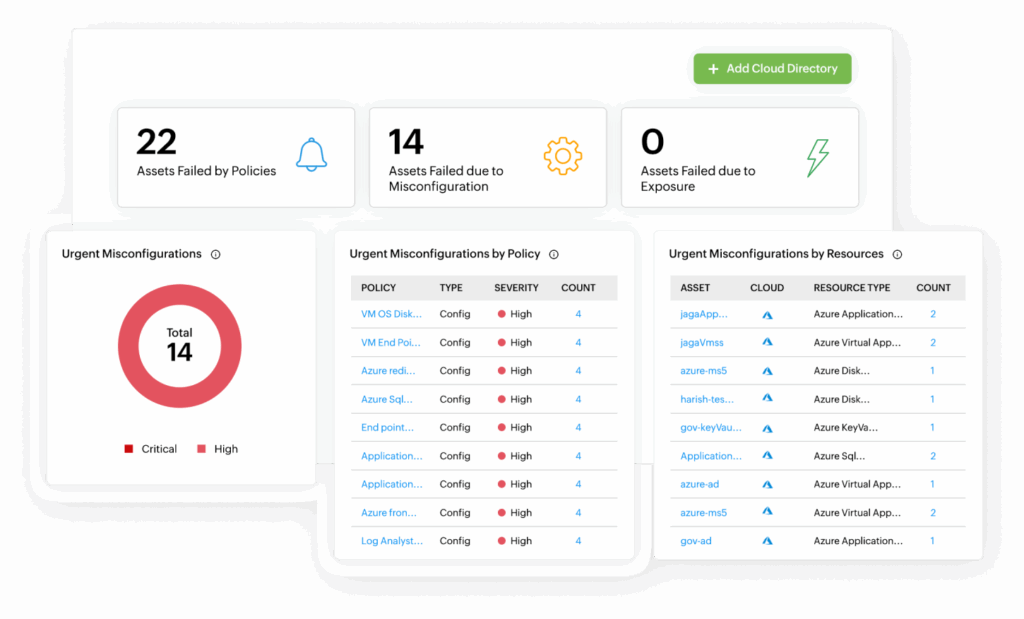Open the VM OS Disk... policy link
1024x619 pixels.
[391, 314]
